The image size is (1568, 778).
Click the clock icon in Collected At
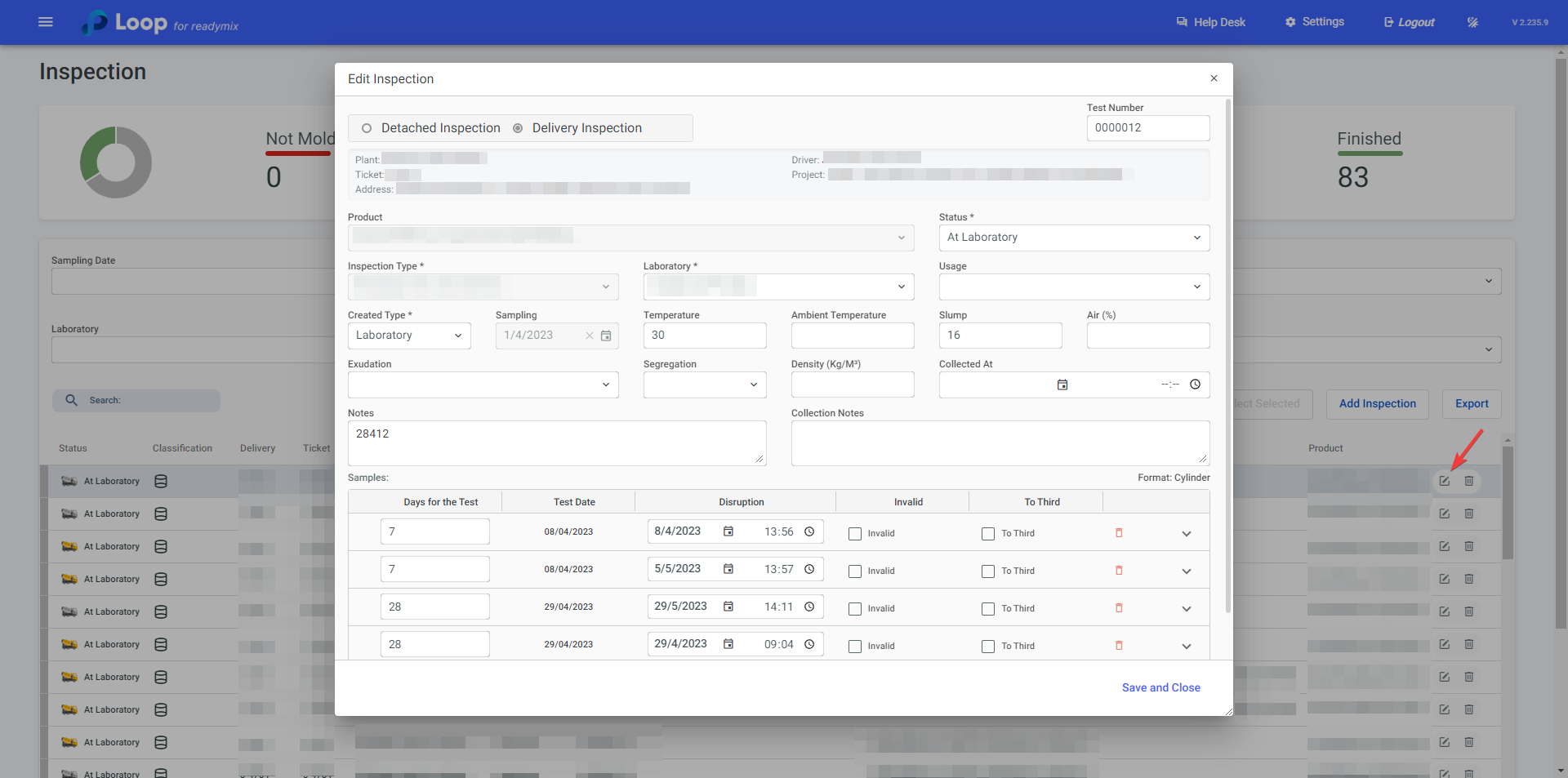(x=1195, y=385)
